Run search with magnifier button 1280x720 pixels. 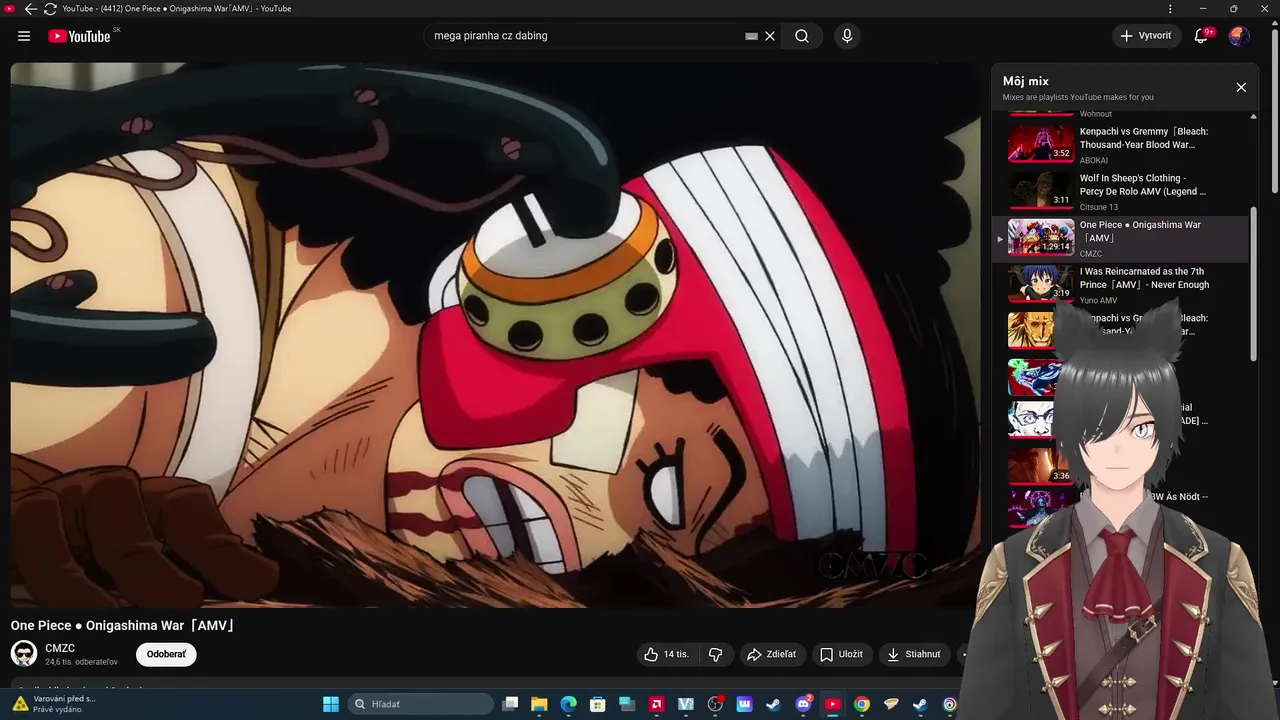(802, 36)
